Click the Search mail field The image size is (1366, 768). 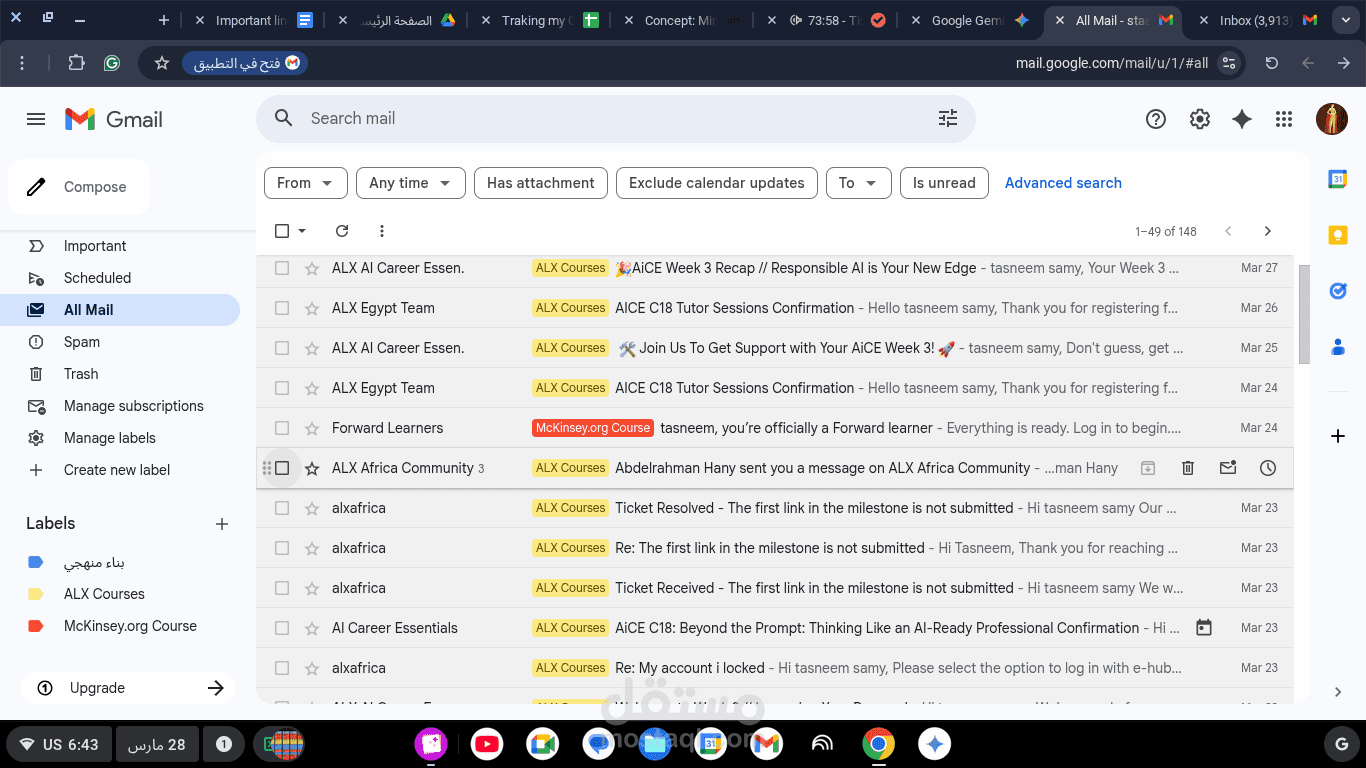(x=615, y=118)
